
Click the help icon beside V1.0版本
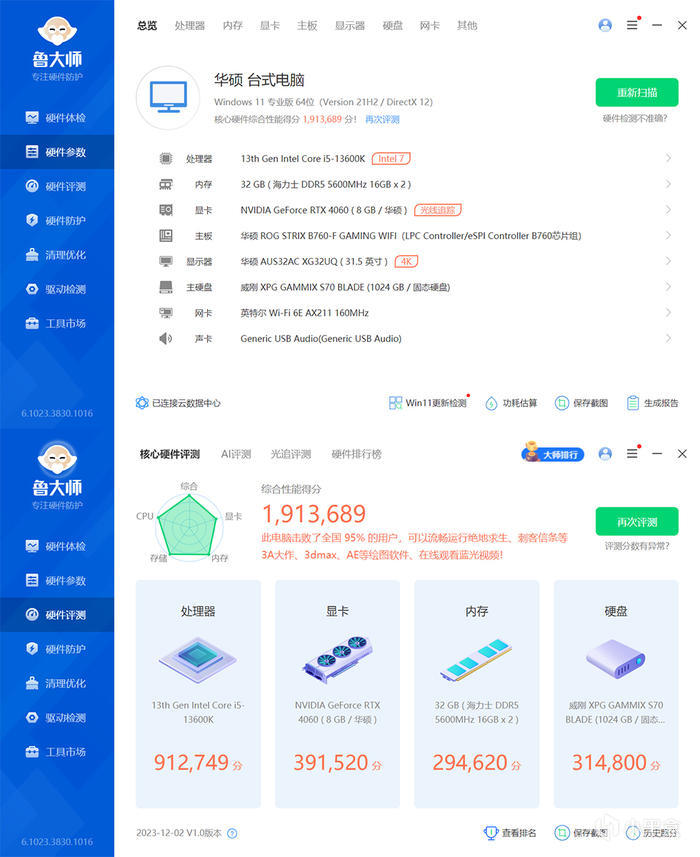pos(232,833)
